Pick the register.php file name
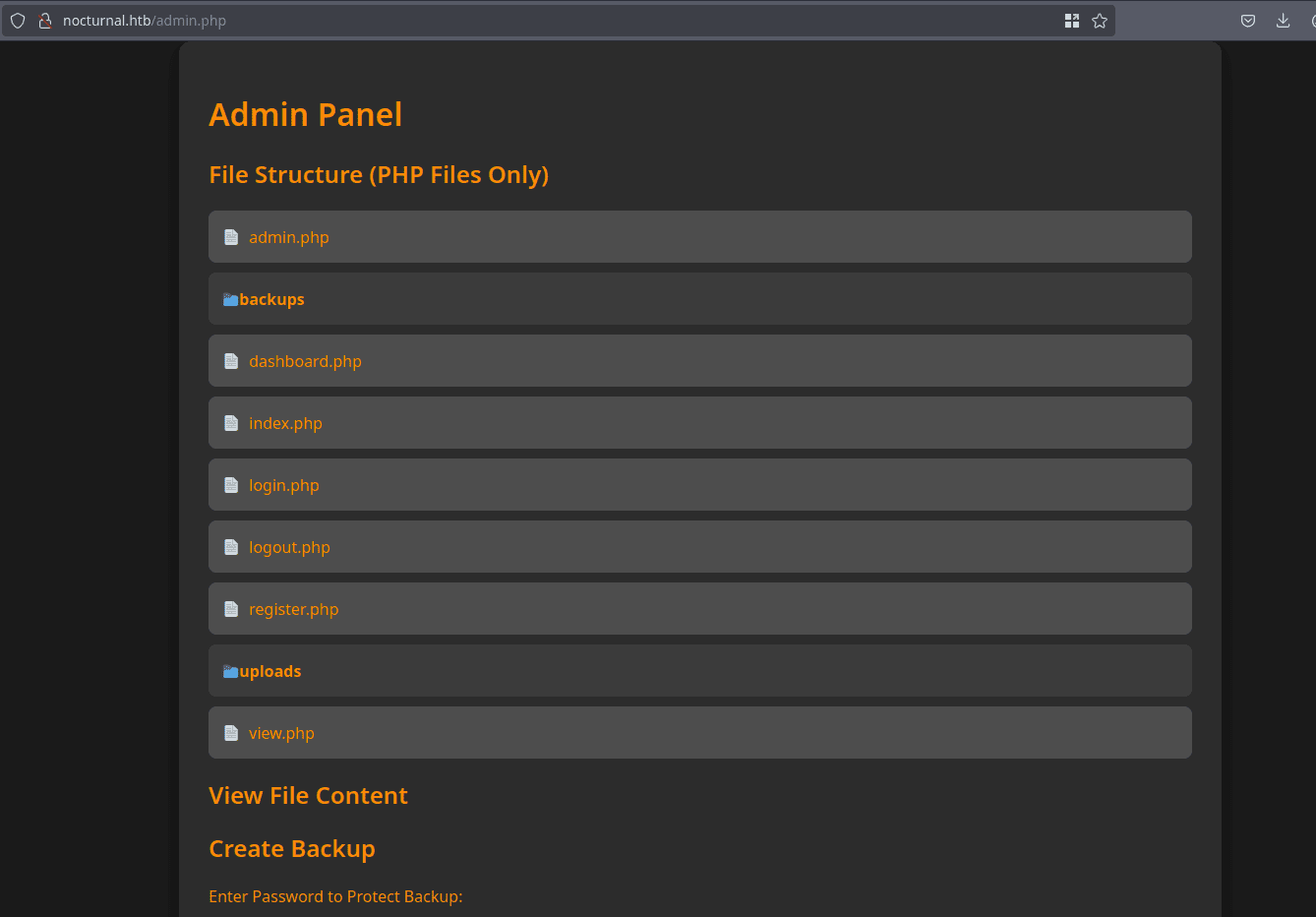 click(x=293, y=609)
